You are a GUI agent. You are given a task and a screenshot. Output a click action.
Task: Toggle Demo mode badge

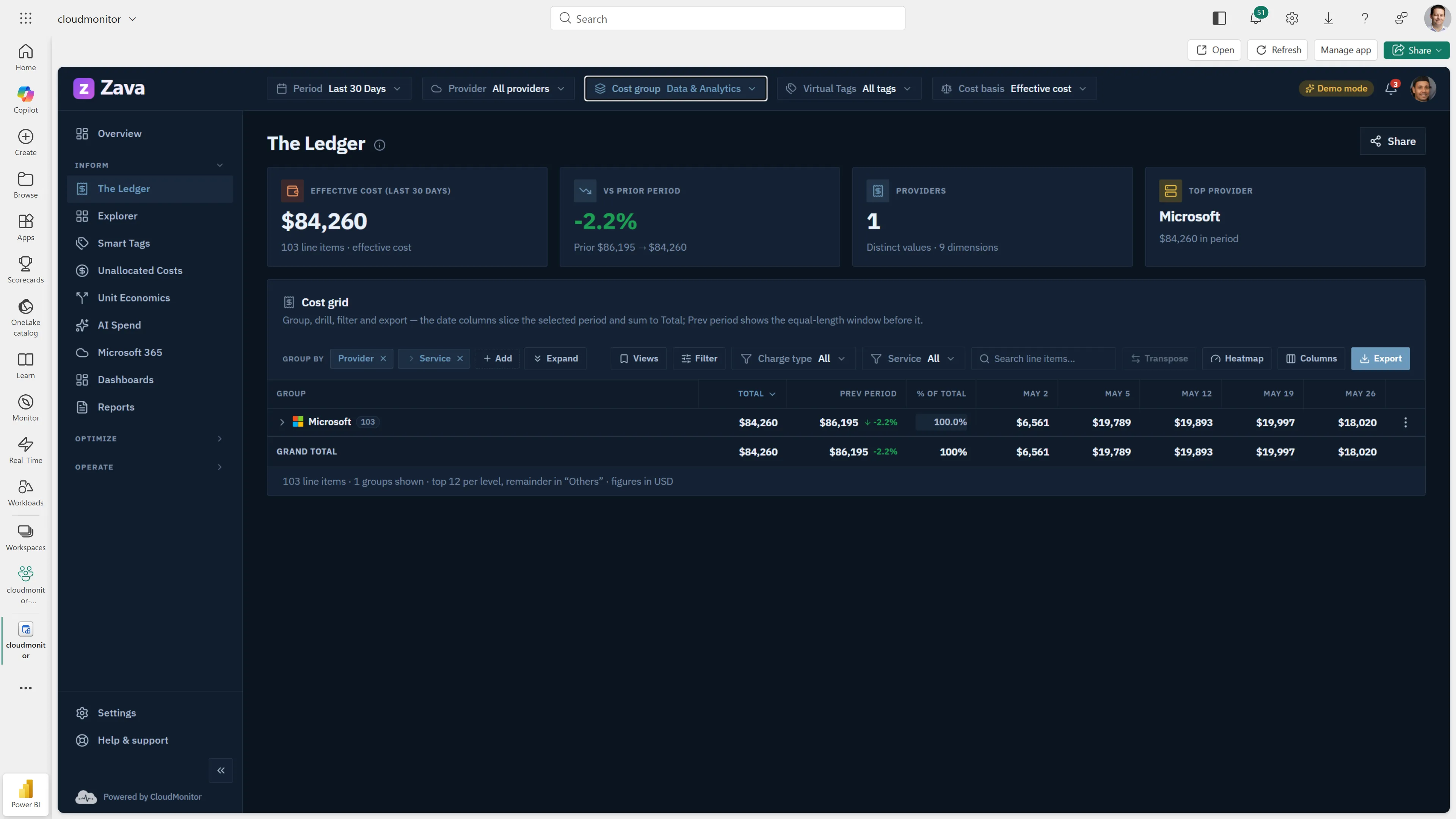pos(1336,89)
